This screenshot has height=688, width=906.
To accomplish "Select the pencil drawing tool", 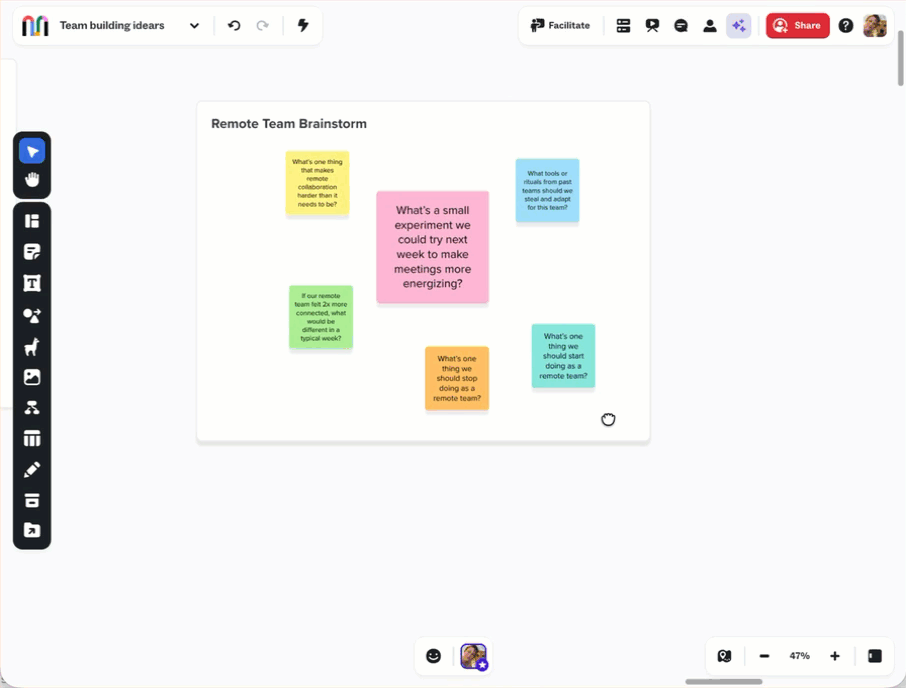I will point(32,470).
